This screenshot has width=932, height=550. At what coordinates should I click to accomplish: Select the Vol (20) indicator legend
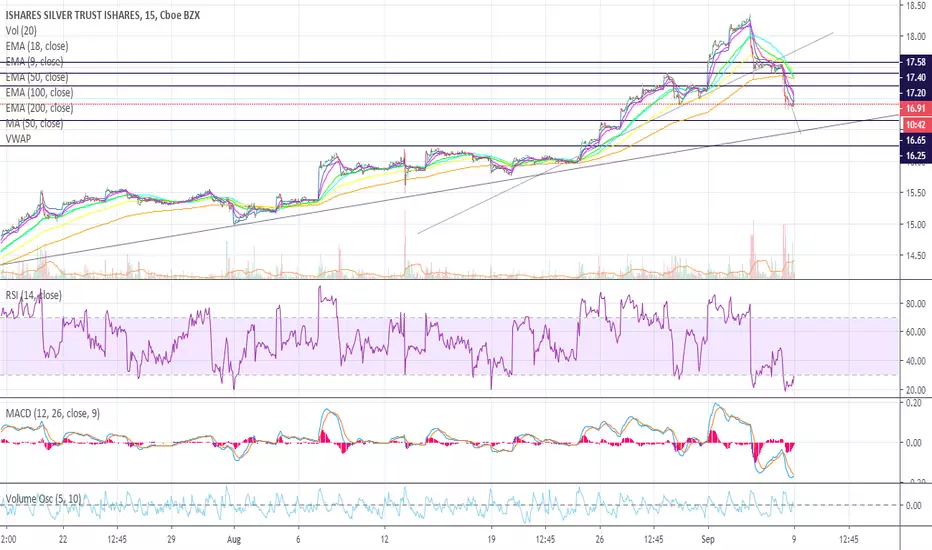(x=21, y=30)
